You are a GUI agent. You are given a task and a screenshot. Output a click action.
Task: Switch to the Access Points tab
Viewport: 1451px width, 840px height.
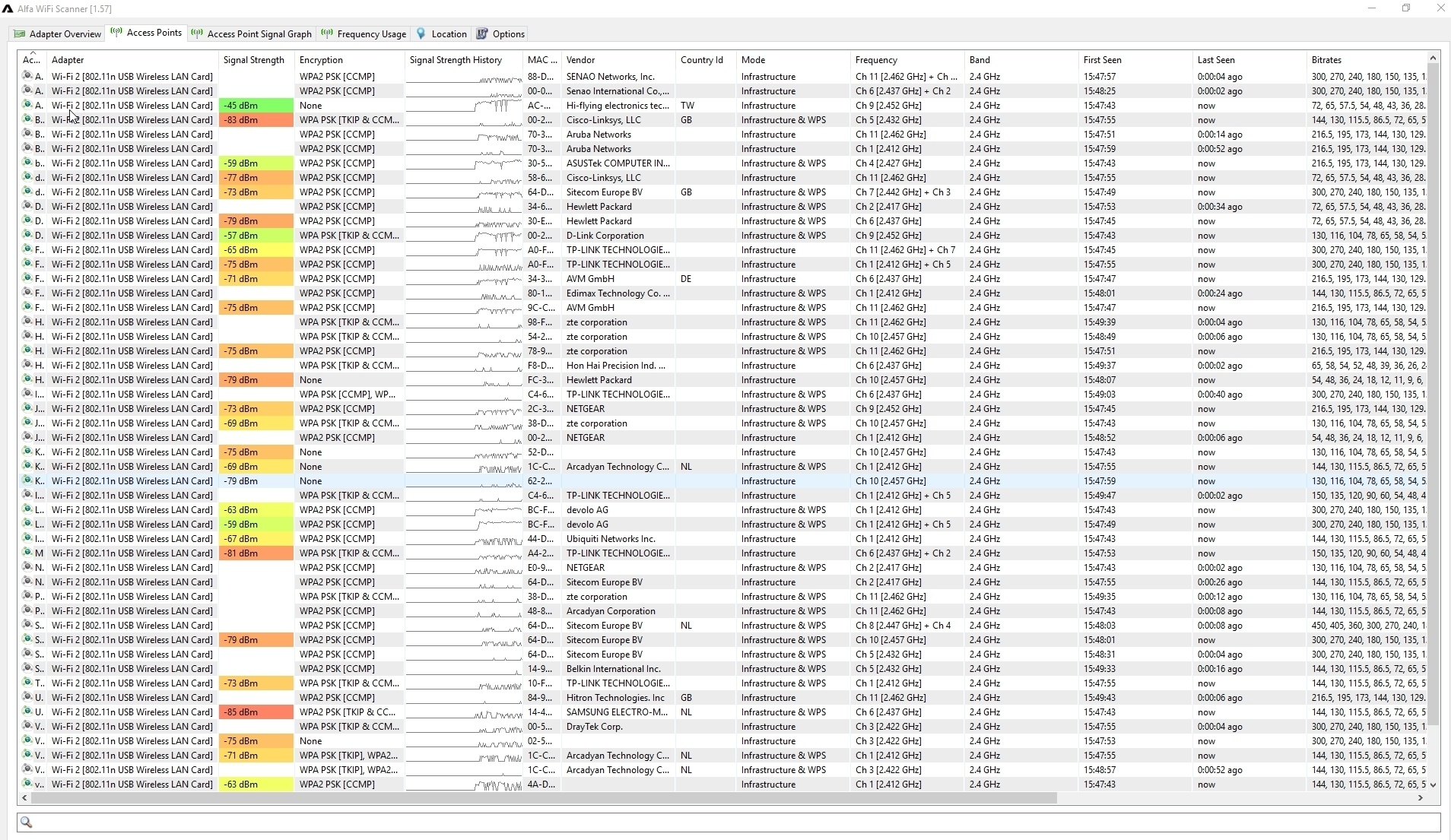point(147,33)
